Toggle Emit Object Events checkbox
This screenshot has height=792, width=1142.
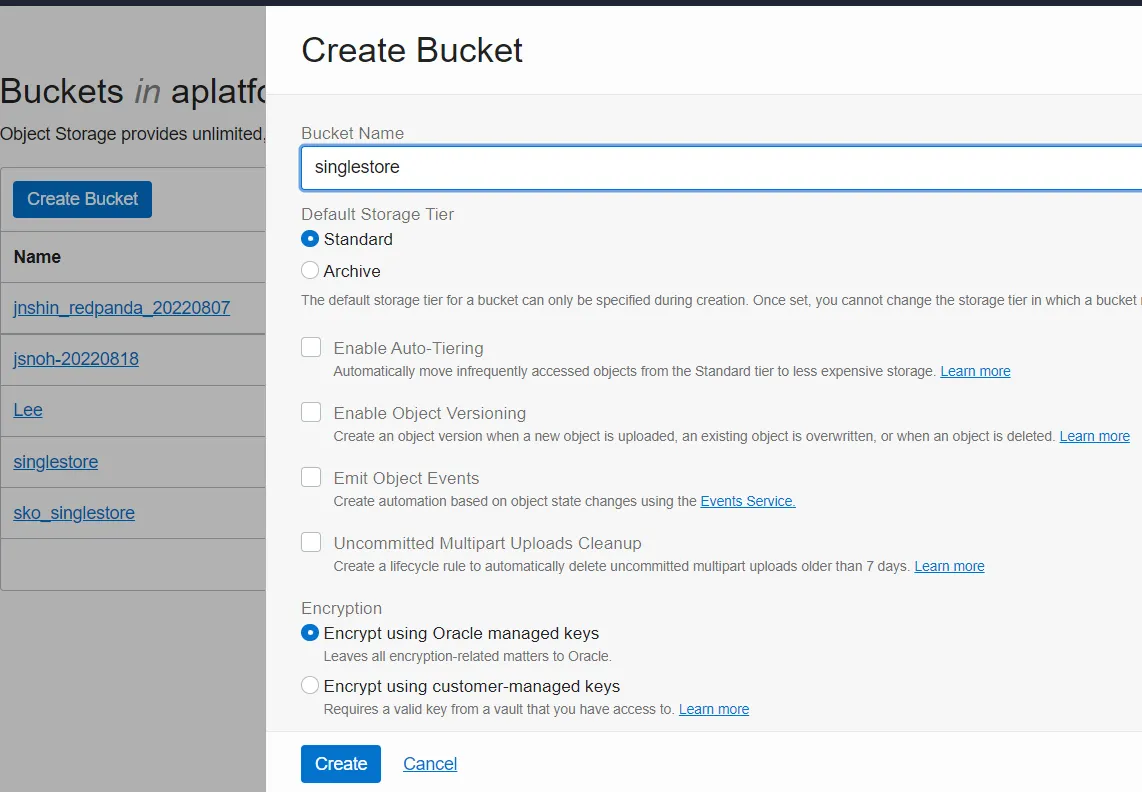click(x=312, y=478)
